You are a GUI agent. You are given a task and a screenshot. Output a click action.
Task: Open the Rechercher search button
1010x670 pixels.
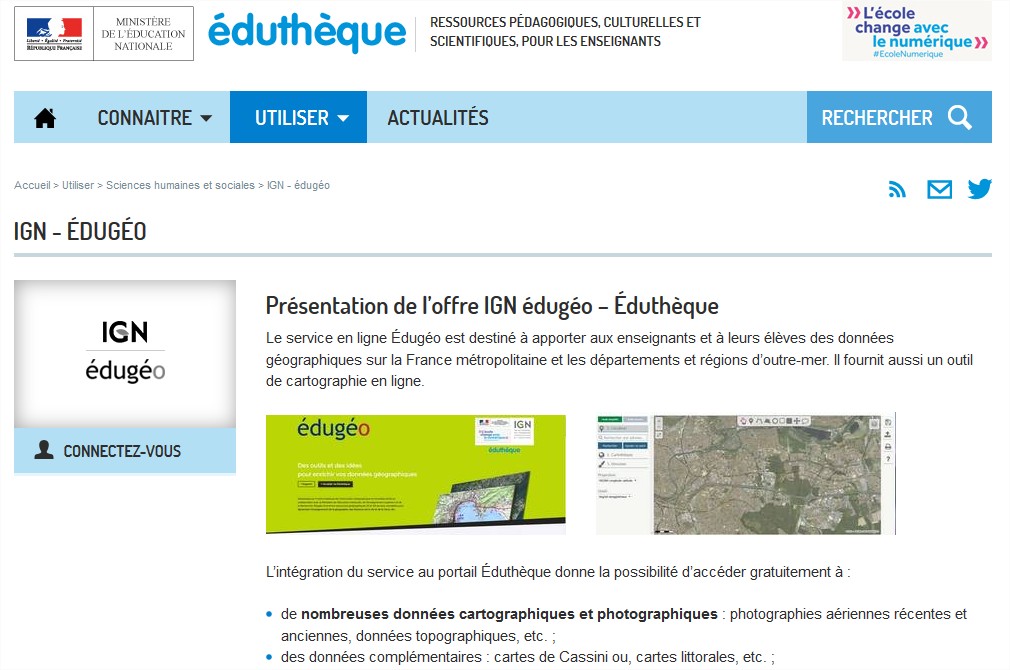coord(898,118)
